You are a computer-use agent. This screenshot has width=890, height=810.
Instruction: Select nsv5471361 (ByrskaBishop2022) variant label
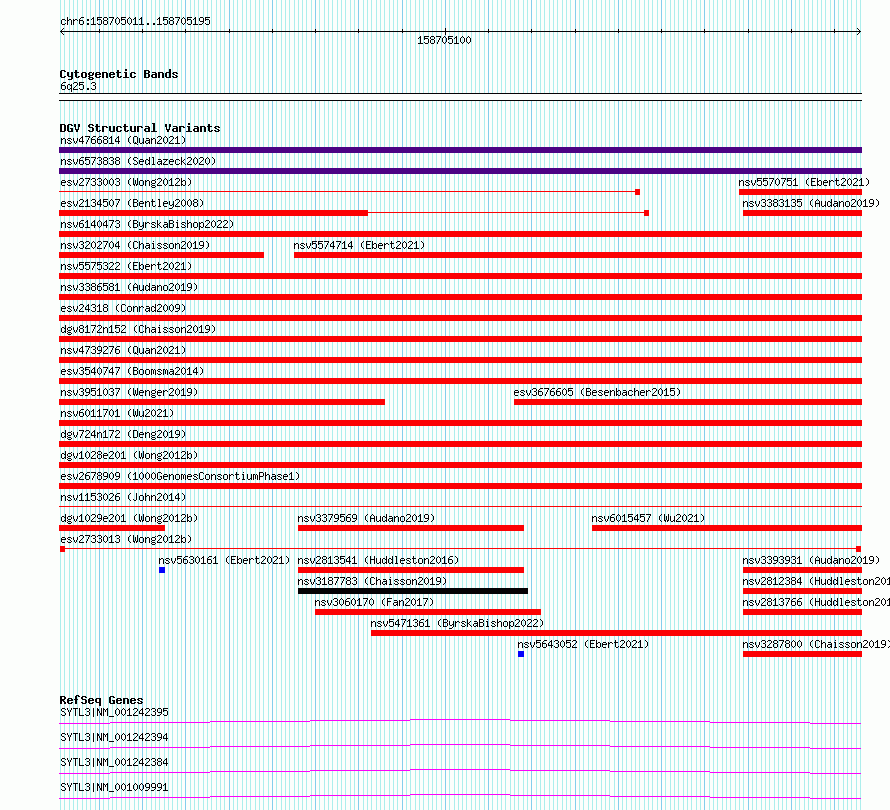pyautogui.click(x=457, y=623)
